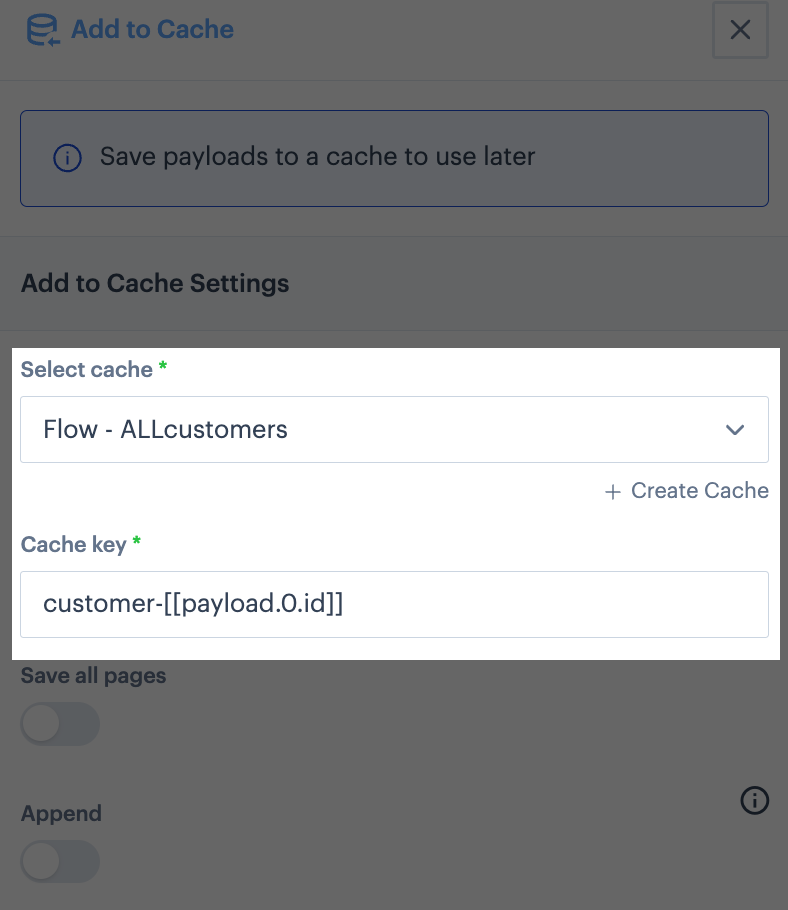
Task: Click the Save all pages label
Action: 93,676
